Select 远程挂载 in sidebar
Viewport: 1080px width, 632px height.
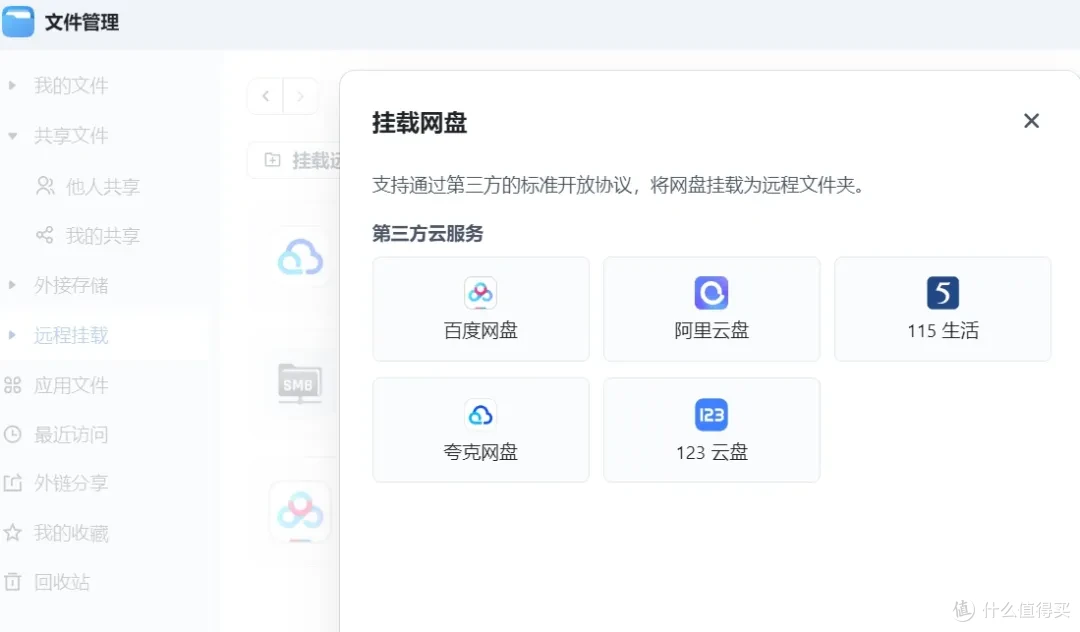pos(71,335)
